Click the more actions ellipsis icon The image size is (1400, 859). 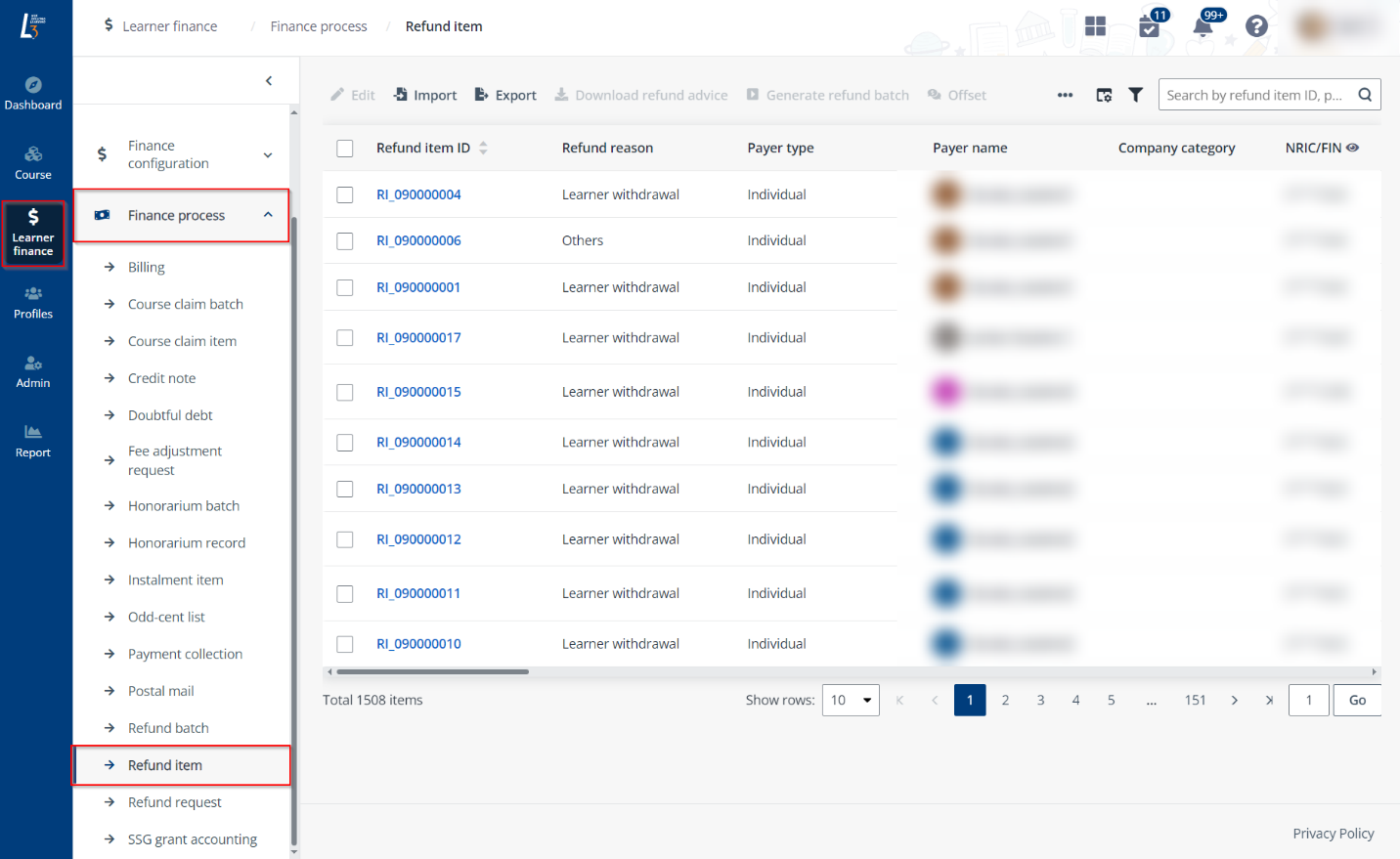pos(1065,95)
